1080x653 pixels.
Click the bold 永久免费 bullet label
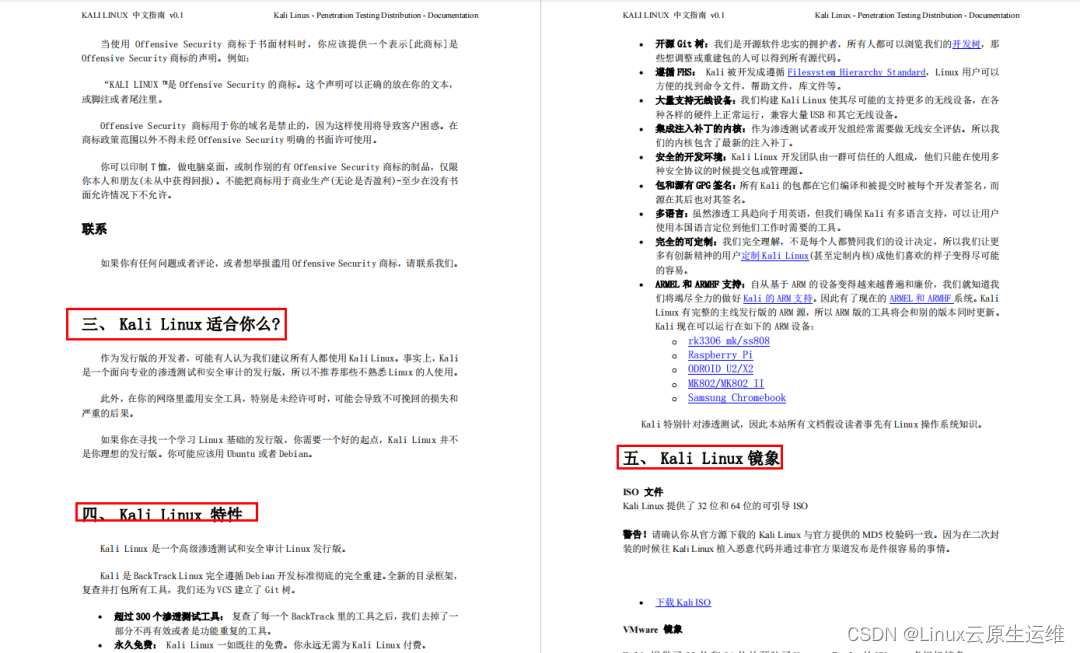tap(136, 645)
